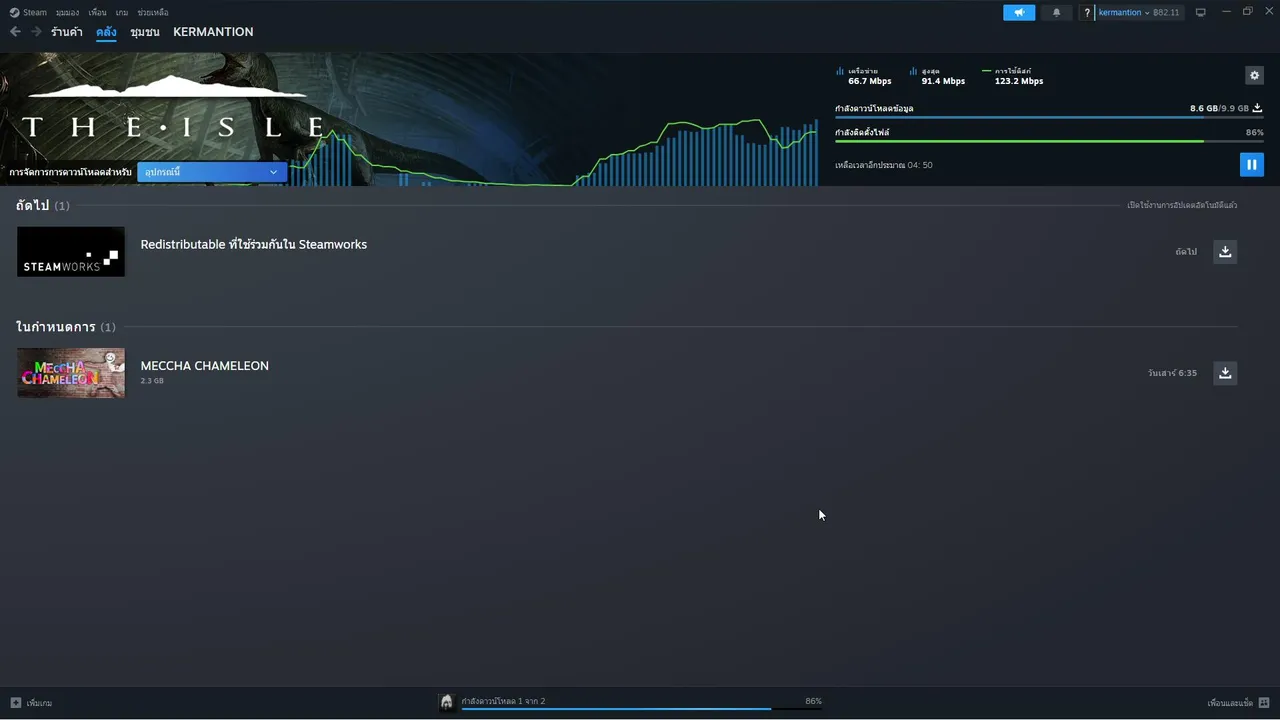Open friends and chat icon
The width and height of the screenshot is (1280, 720).
[1264, 703]
